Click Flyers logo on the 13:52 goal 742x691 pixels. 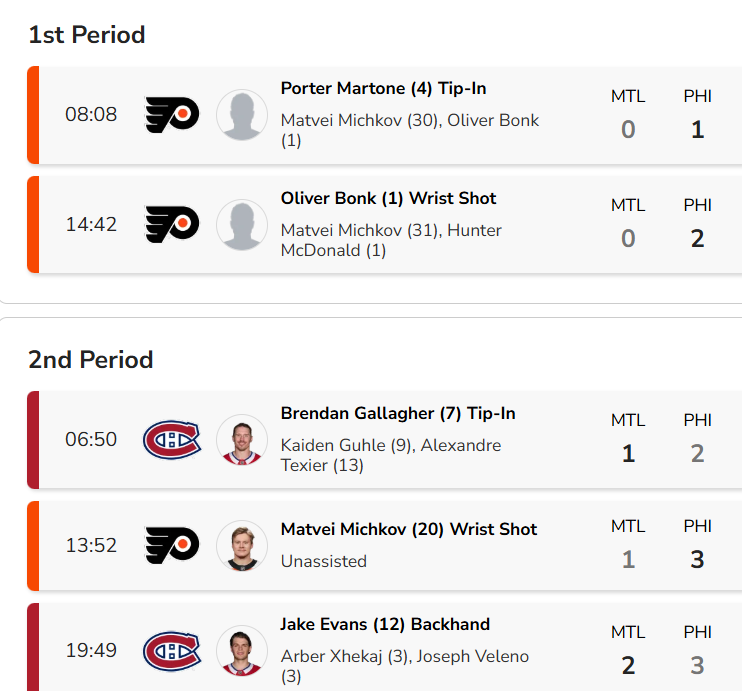pos(172,546)
